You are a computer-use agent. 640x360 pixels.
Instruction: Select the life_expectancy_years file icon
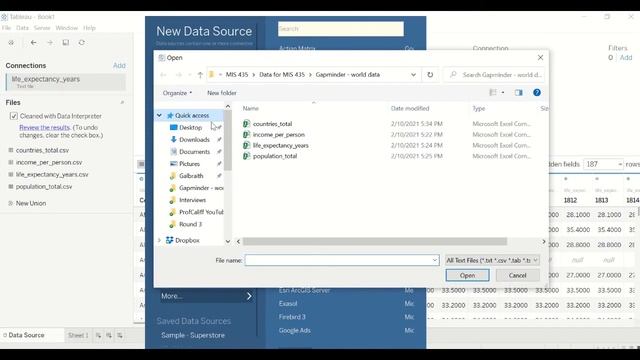click(247, 145)
